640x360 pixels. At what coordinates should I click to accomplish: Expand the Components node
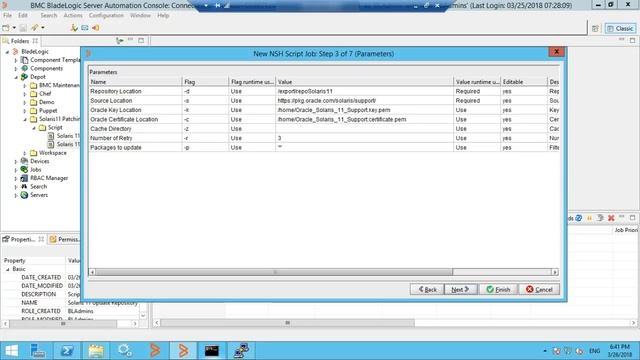click(x=16, y=69)
